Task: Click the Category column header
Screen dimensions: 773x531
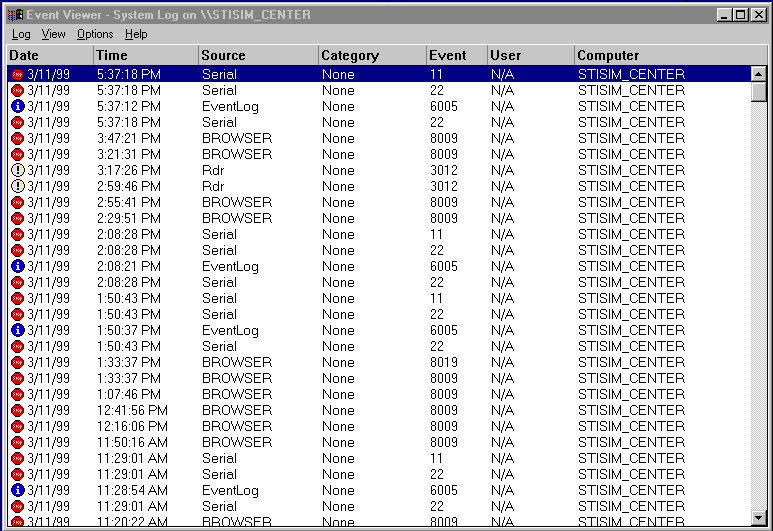Action: coord(372,55)
